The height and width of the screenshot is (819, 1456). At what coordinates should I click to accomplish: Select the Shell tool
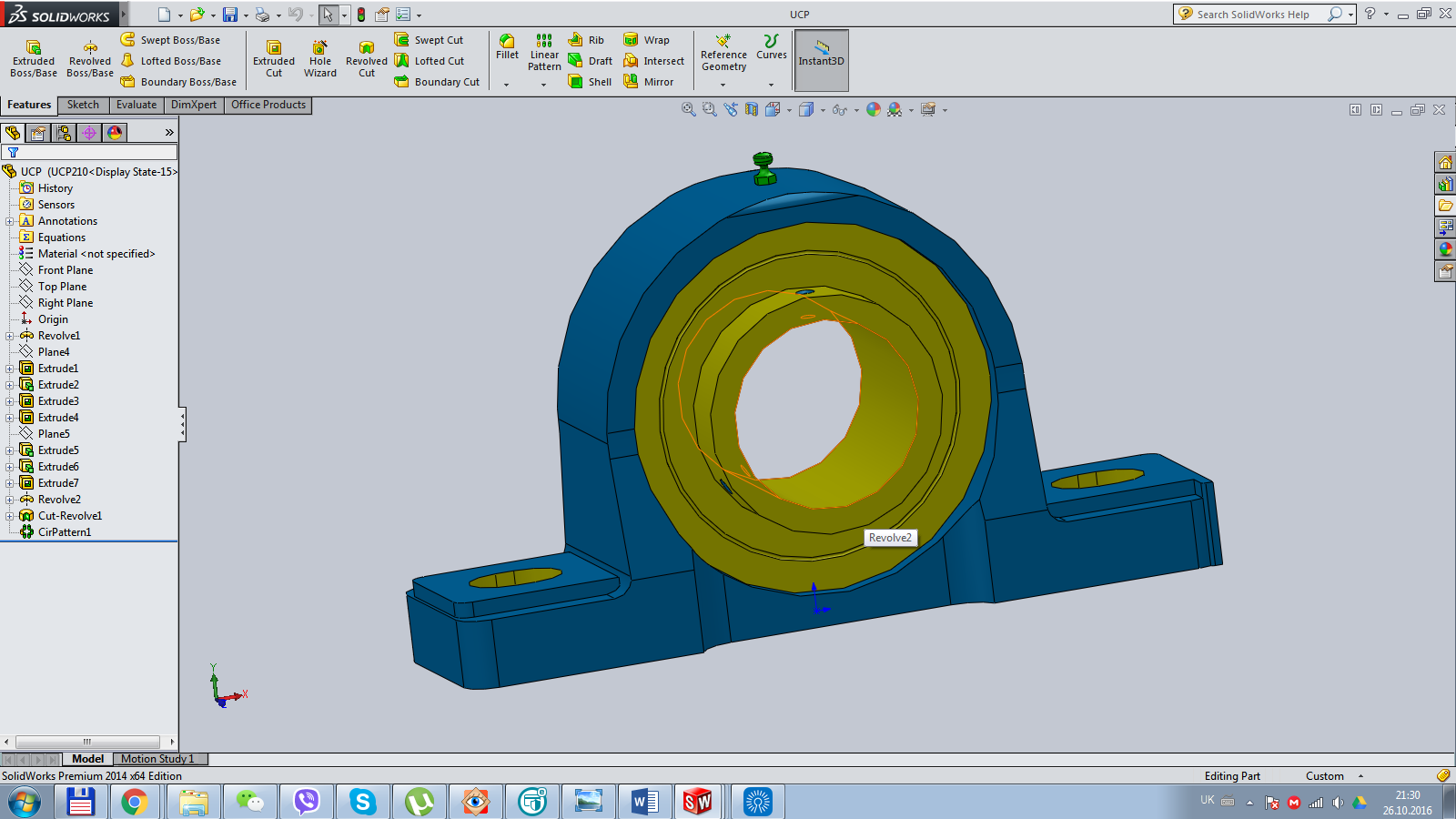click(590, 82)
